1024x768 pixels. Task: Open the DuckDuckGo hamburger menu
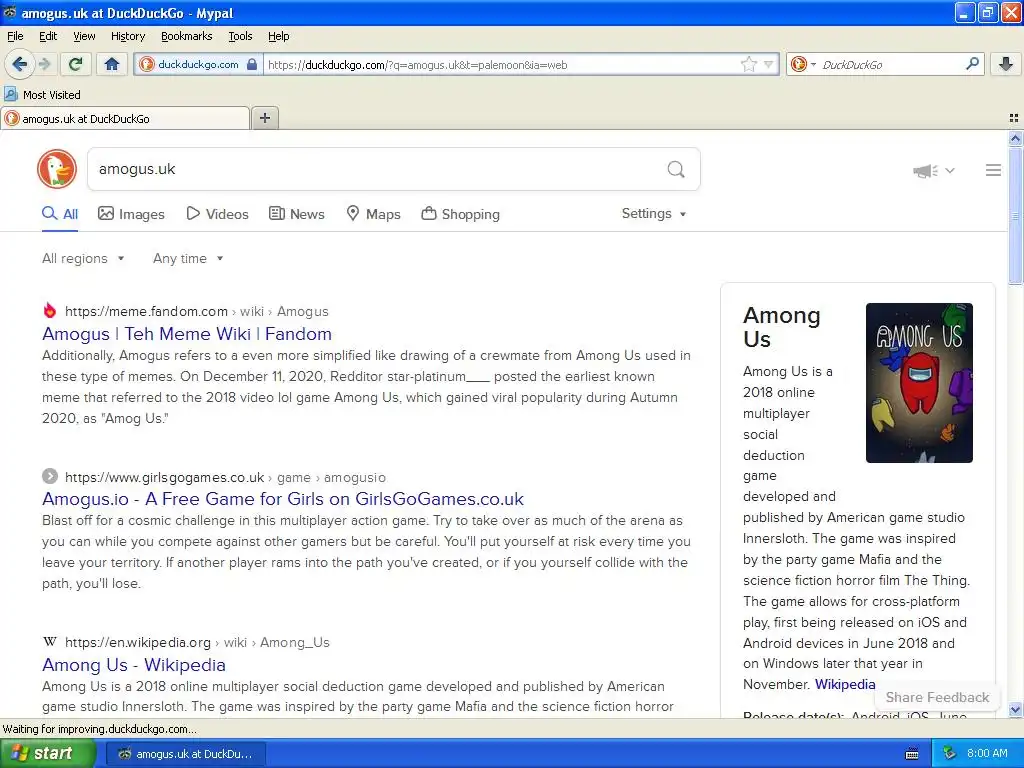[x=993, y=170]
